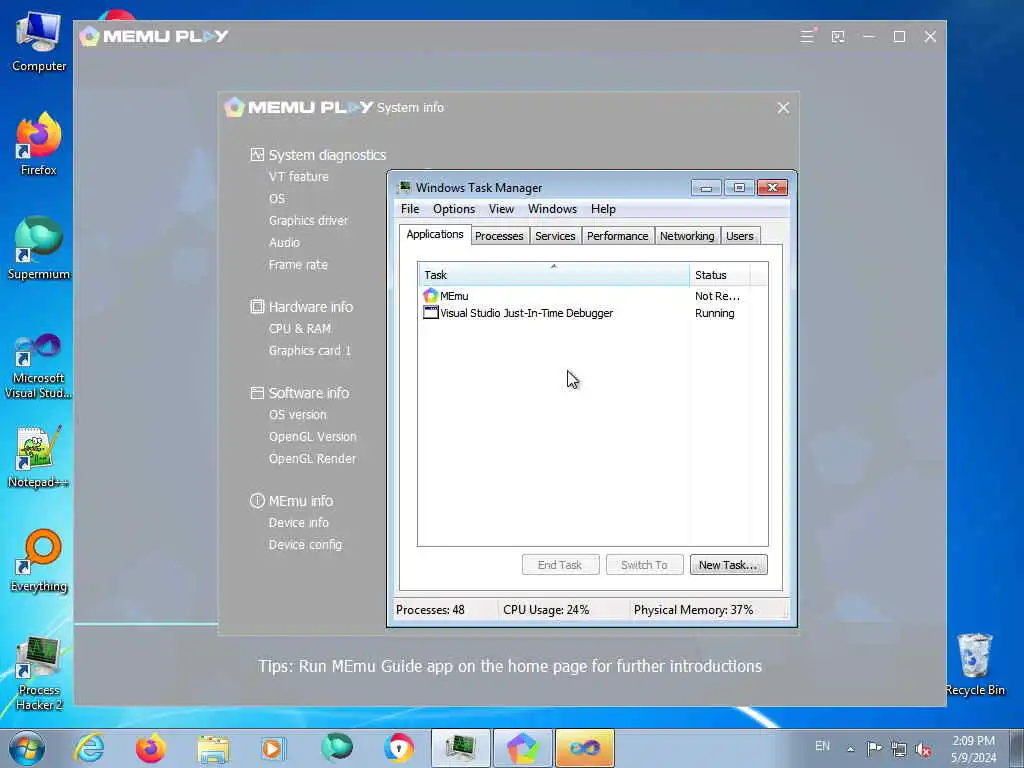Click the network tray icon
This screenshot has height=768, width=1024.
(x=899, y=749)
